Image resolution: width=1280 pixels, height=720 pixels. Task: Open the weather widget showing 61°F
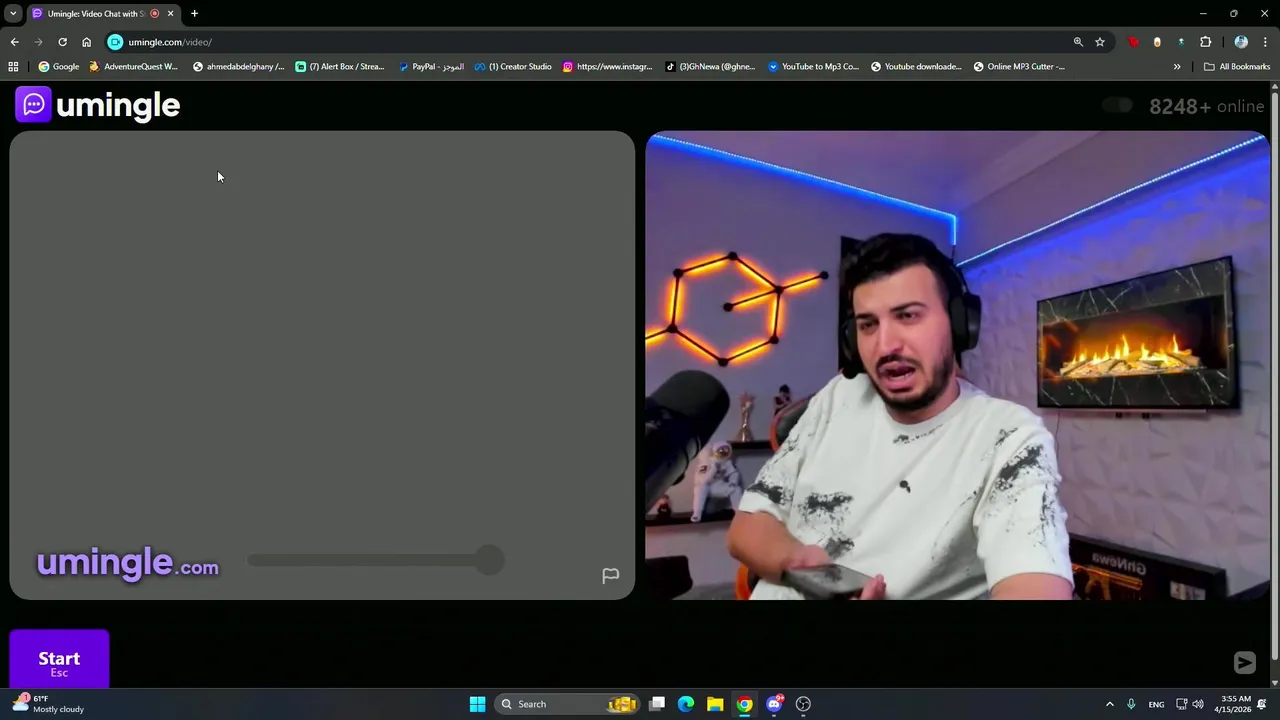(x=48, y=704)
